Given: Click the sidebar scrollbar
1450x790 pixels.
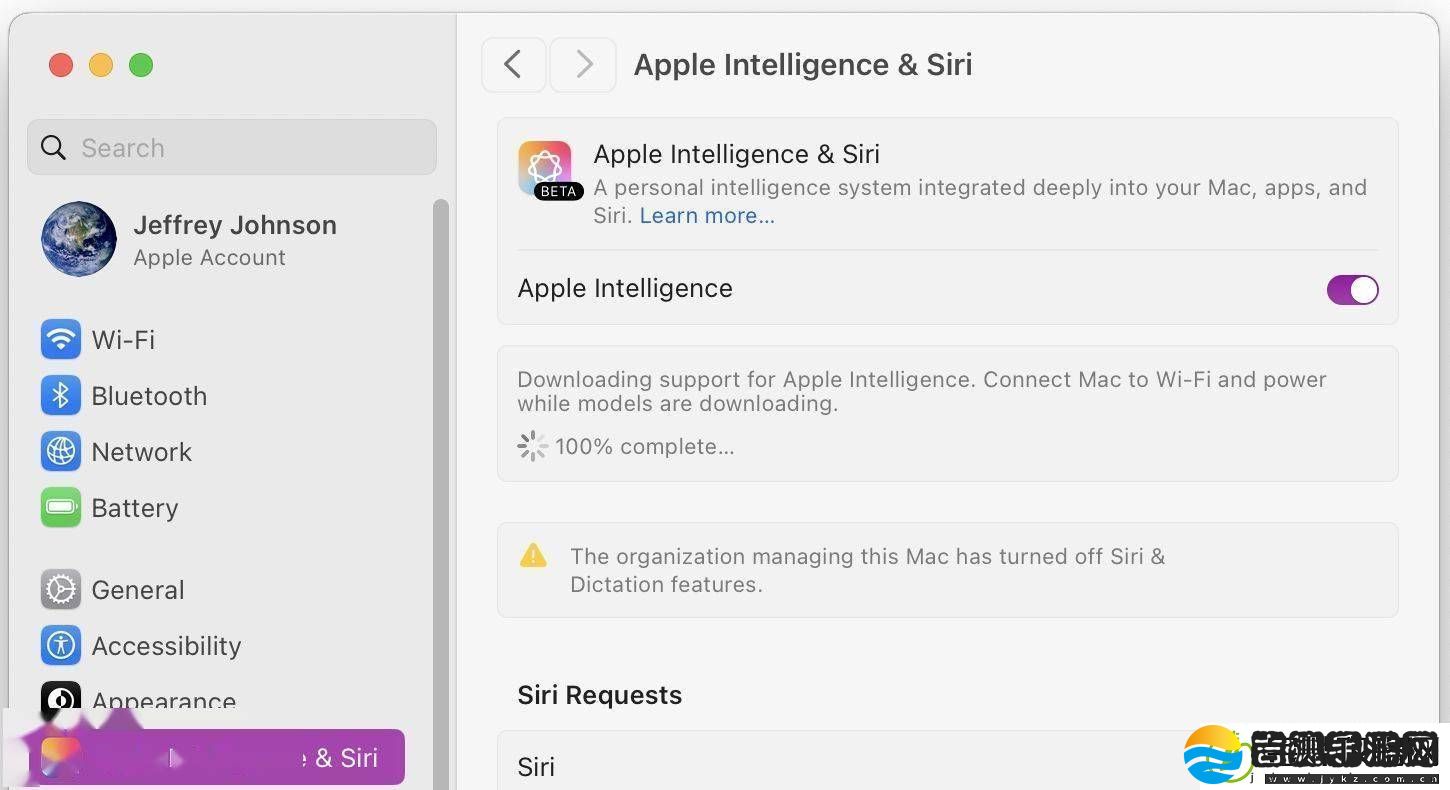Looking at the screenshot, I should (441, 490).
